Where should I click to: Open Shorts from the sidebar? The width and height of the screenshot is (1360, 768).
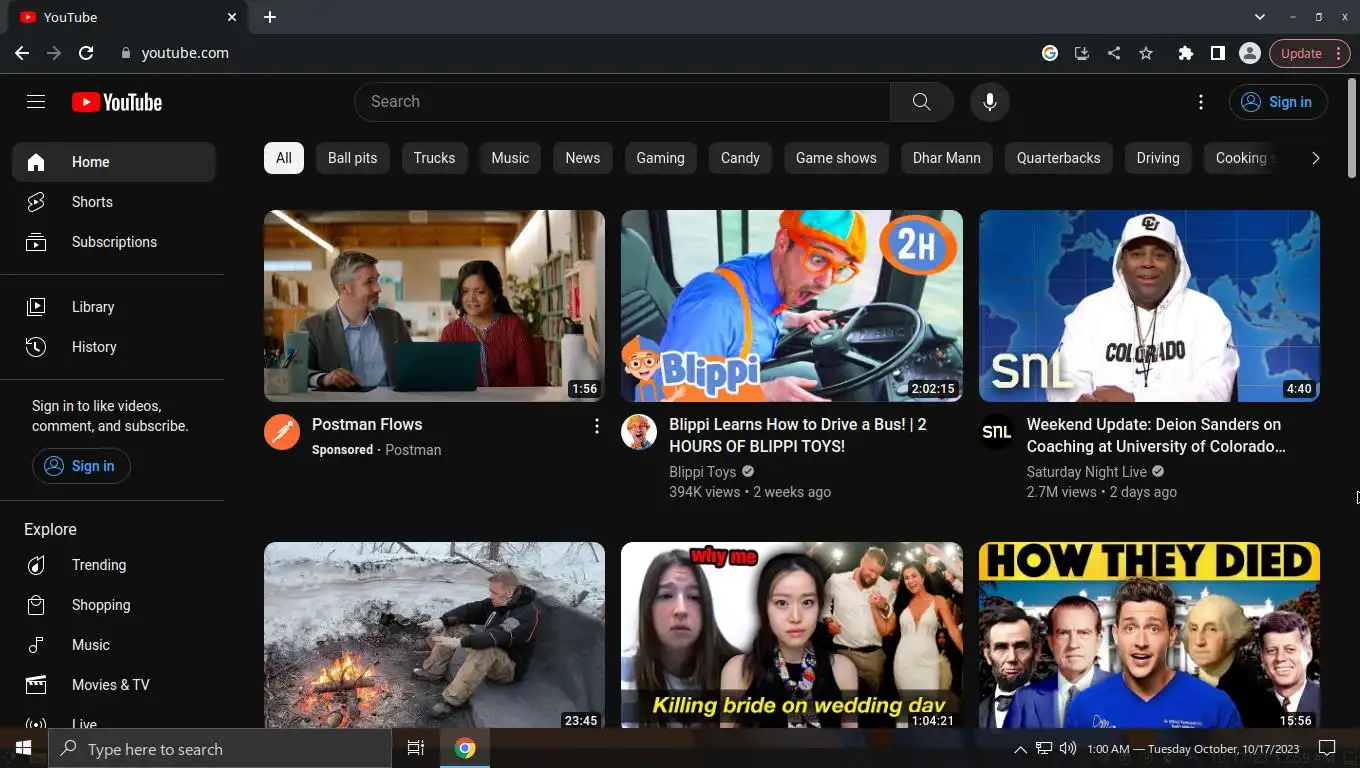pos(114,202)
